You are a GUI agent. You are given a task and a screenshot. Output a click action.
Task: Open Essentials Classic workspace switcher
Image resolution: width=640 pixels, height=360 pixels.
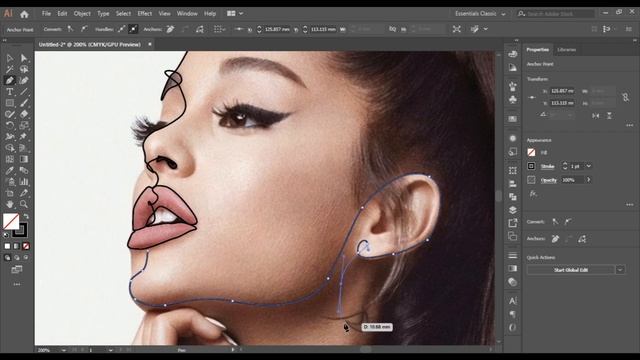click(x=480, y=13)
